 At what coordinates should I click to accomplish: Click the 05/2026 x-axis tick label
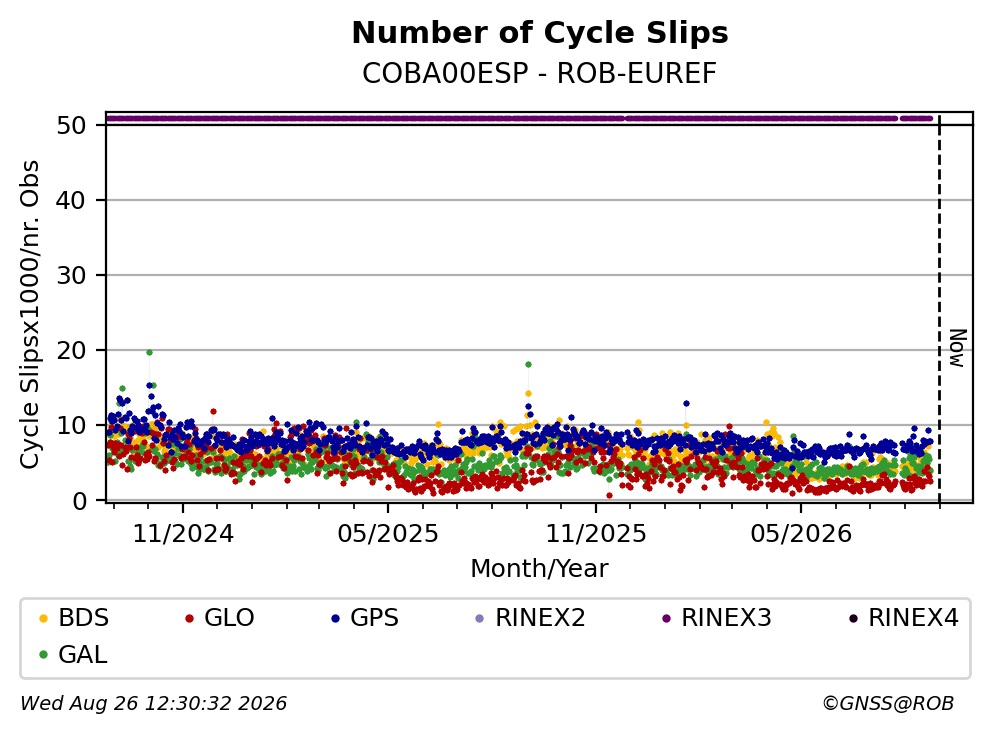tap(801, 534)
